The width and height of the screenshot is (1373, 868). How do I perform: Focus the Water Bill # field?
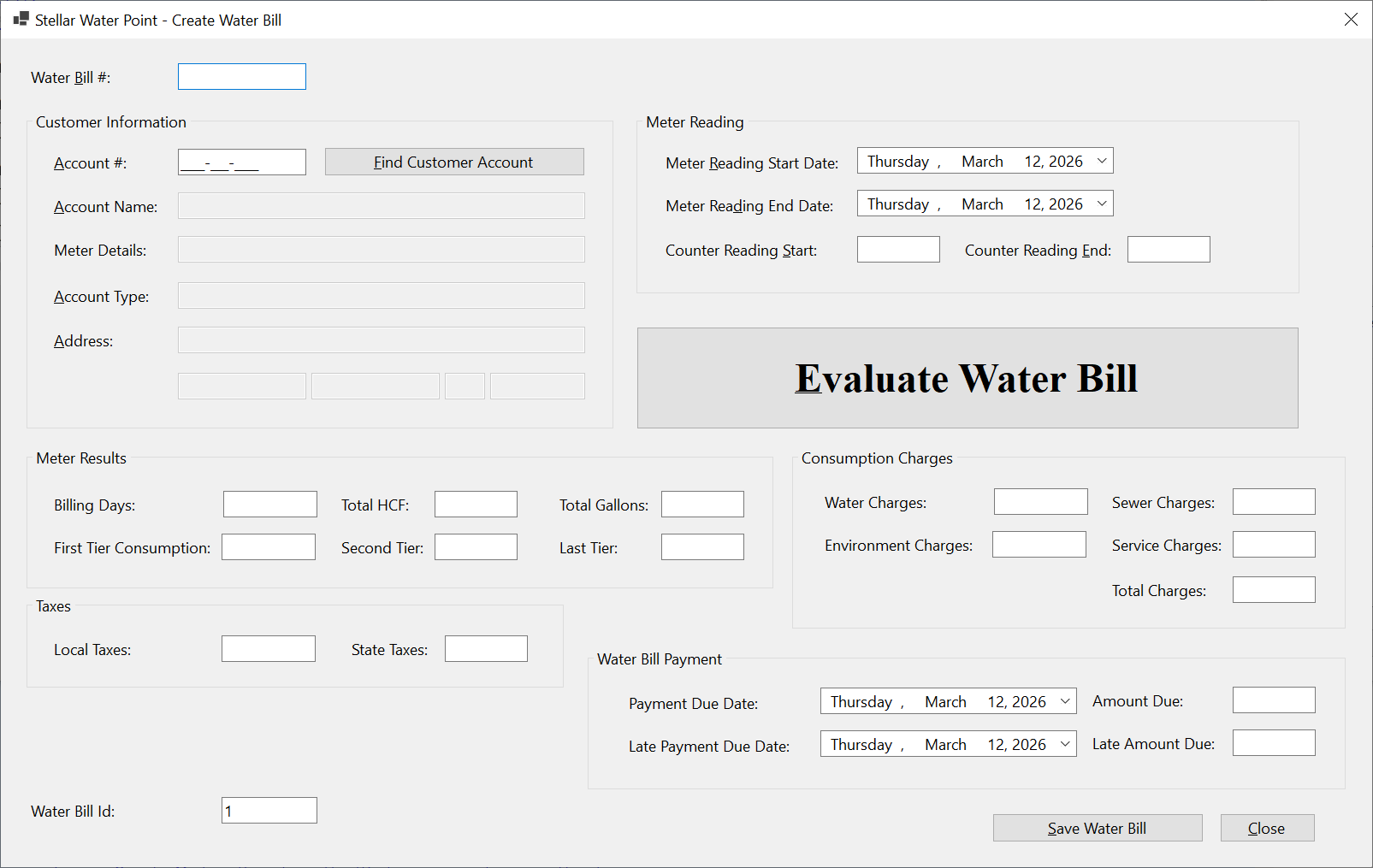[242, 77]
